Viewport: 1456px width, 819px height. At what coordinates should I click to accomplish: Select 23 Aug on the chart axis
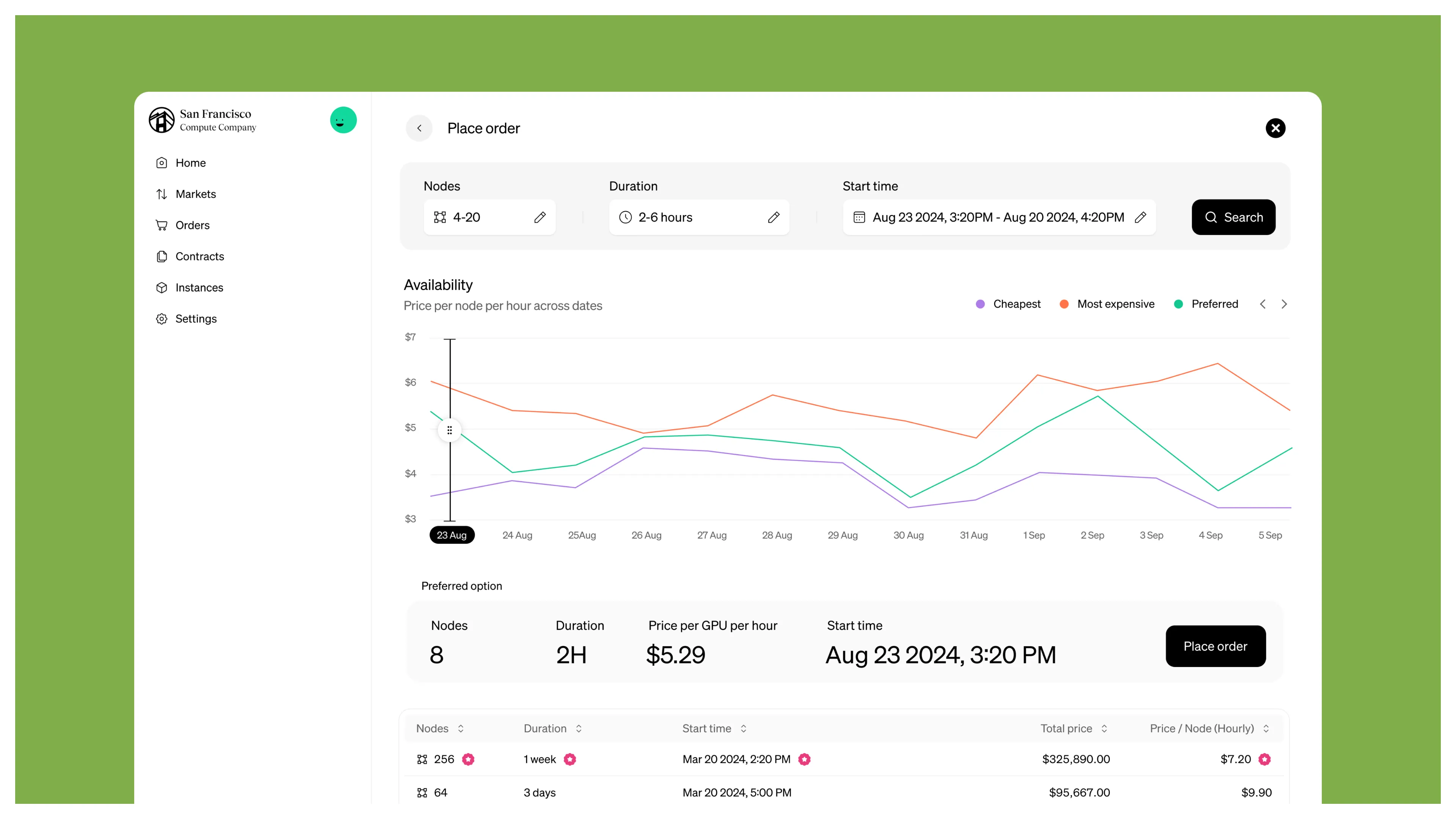click(452, 535)
